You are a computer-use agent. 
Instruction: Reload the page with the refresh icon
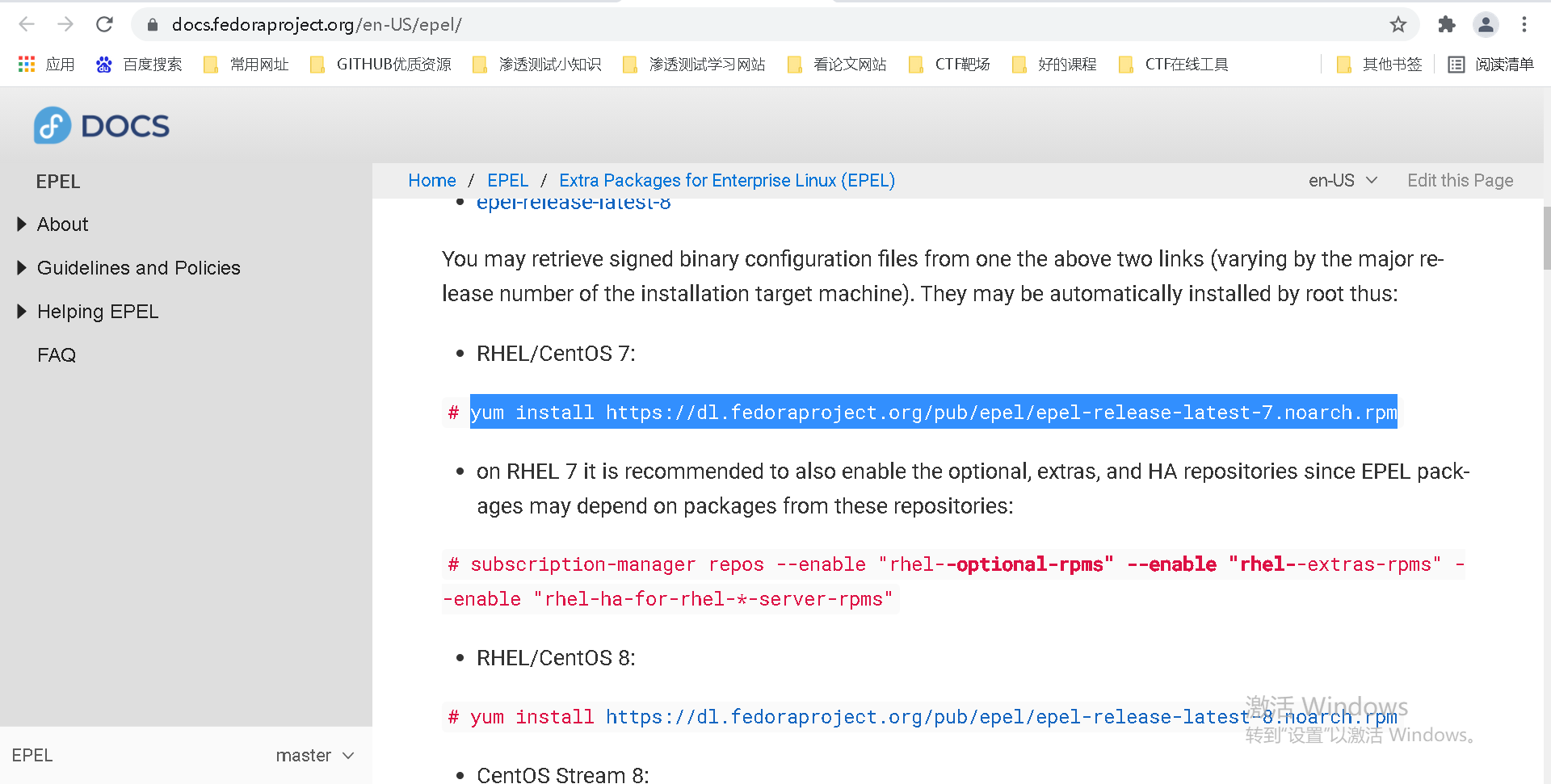click(x=104, y=24)
